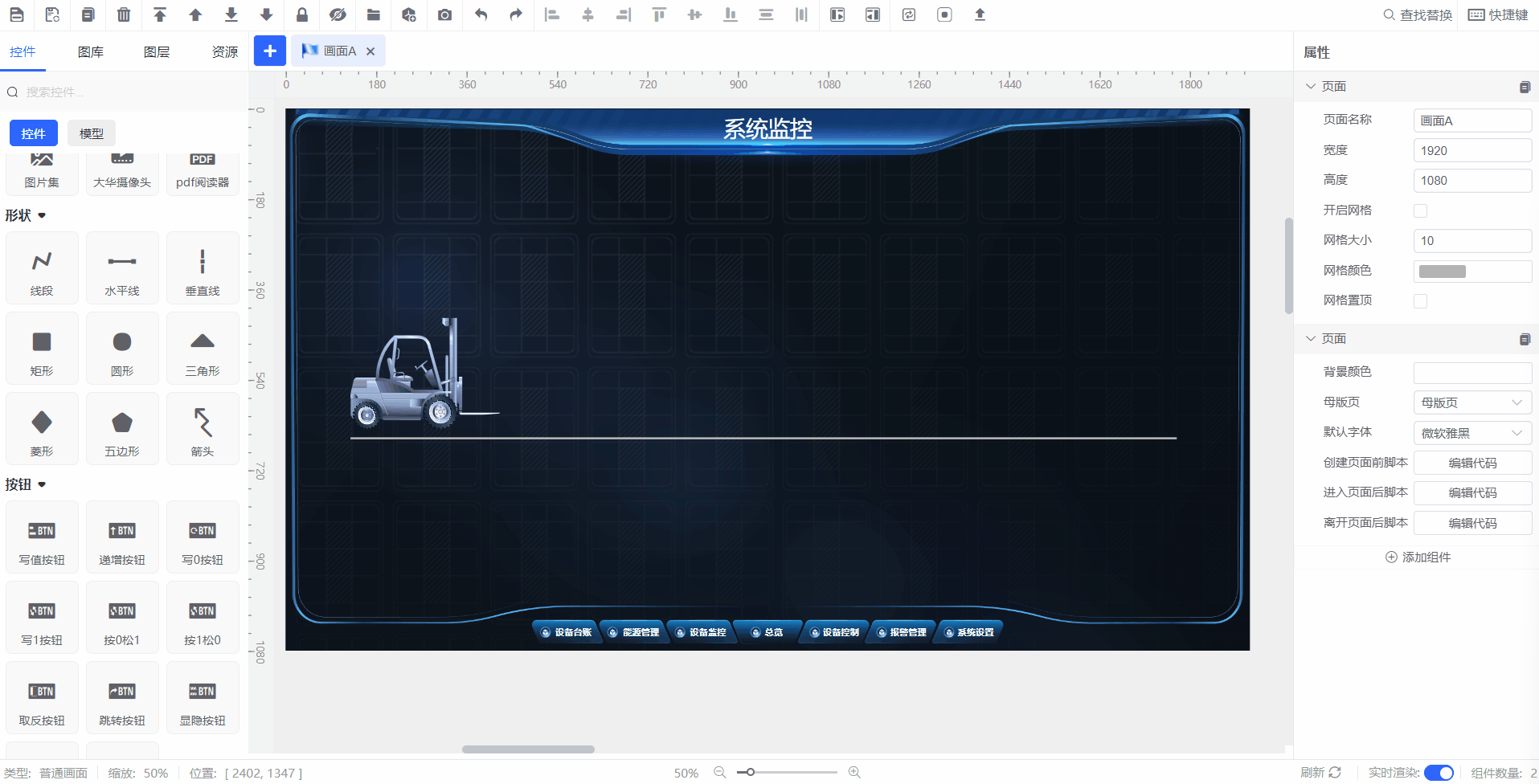Open the 默认字体 font dropdown

click(x=1471, y=433)
